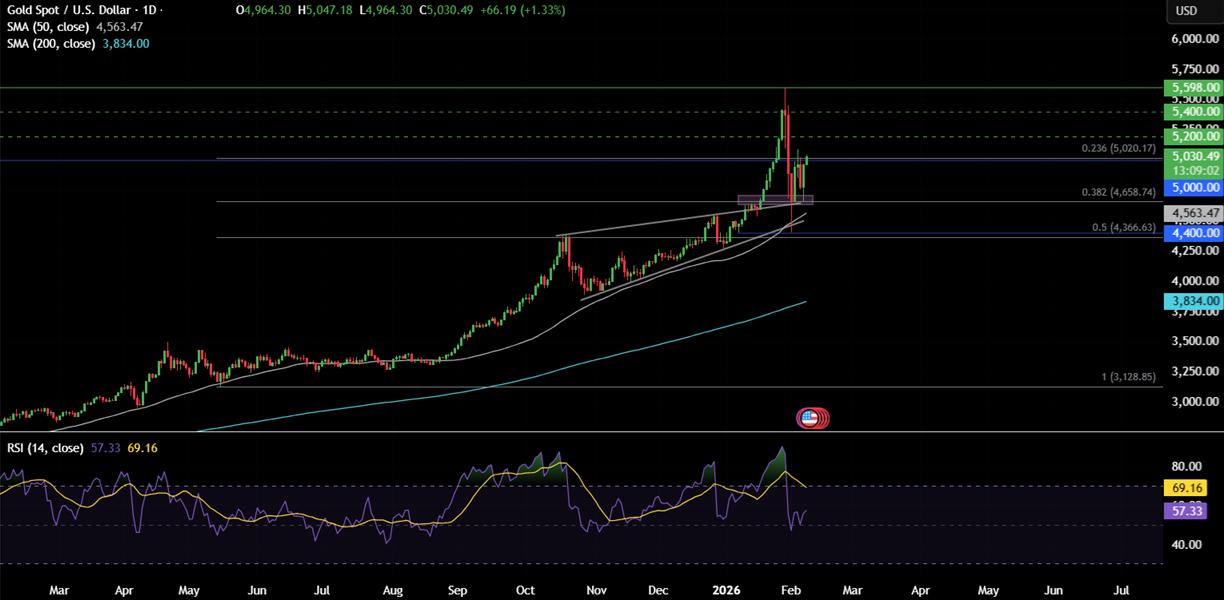Image resolution: width=1224 pixels, height=600 pixels.
Task: Click the current price 5,030.49 label
Action: click(1193, 156)
